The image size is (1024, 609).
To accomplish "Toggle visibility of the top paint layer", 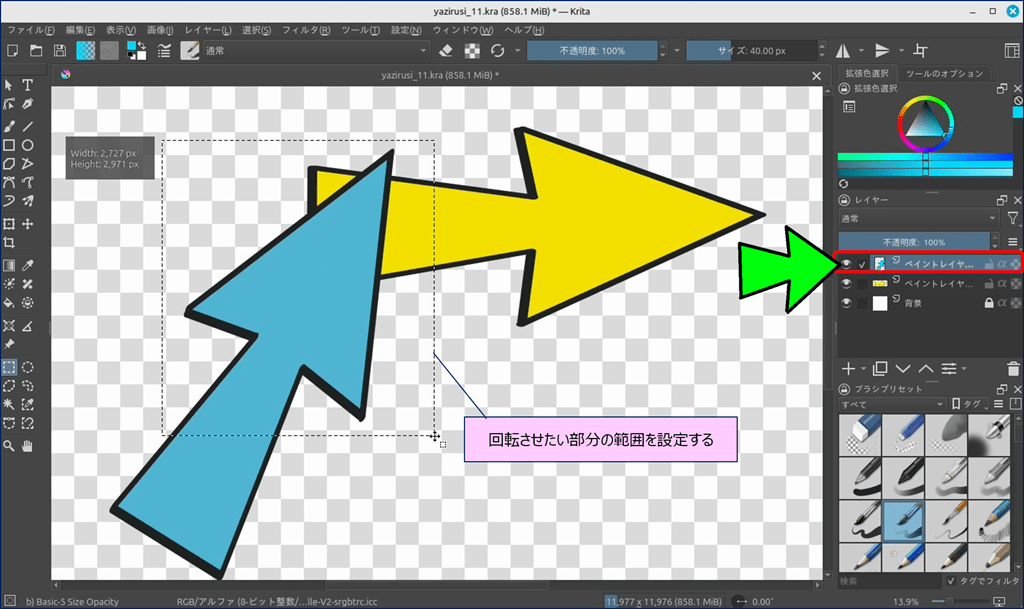I will (x=847, y=263).
